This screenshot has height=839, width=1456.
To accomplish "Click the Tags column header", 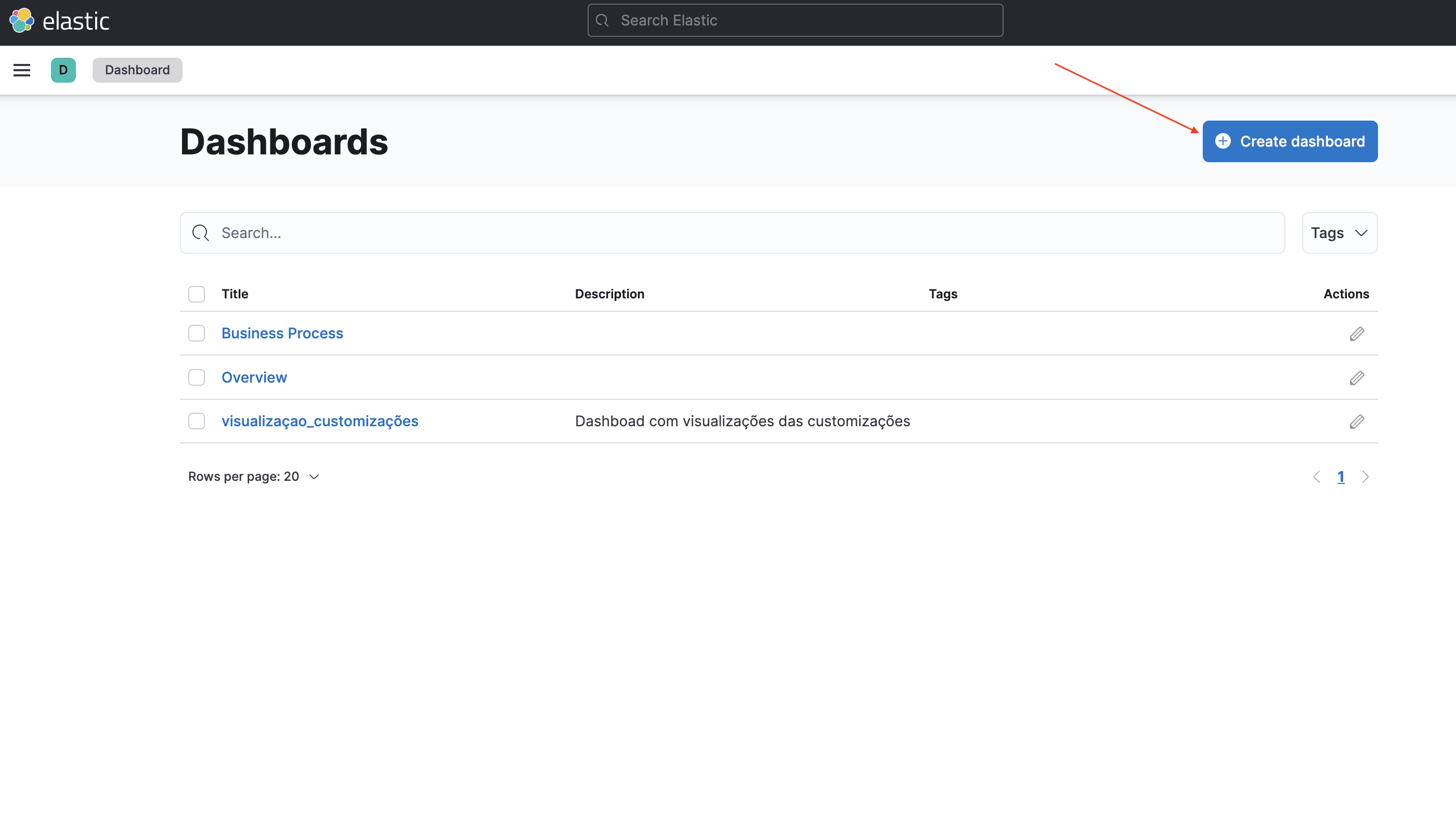I will pos(943,294).
